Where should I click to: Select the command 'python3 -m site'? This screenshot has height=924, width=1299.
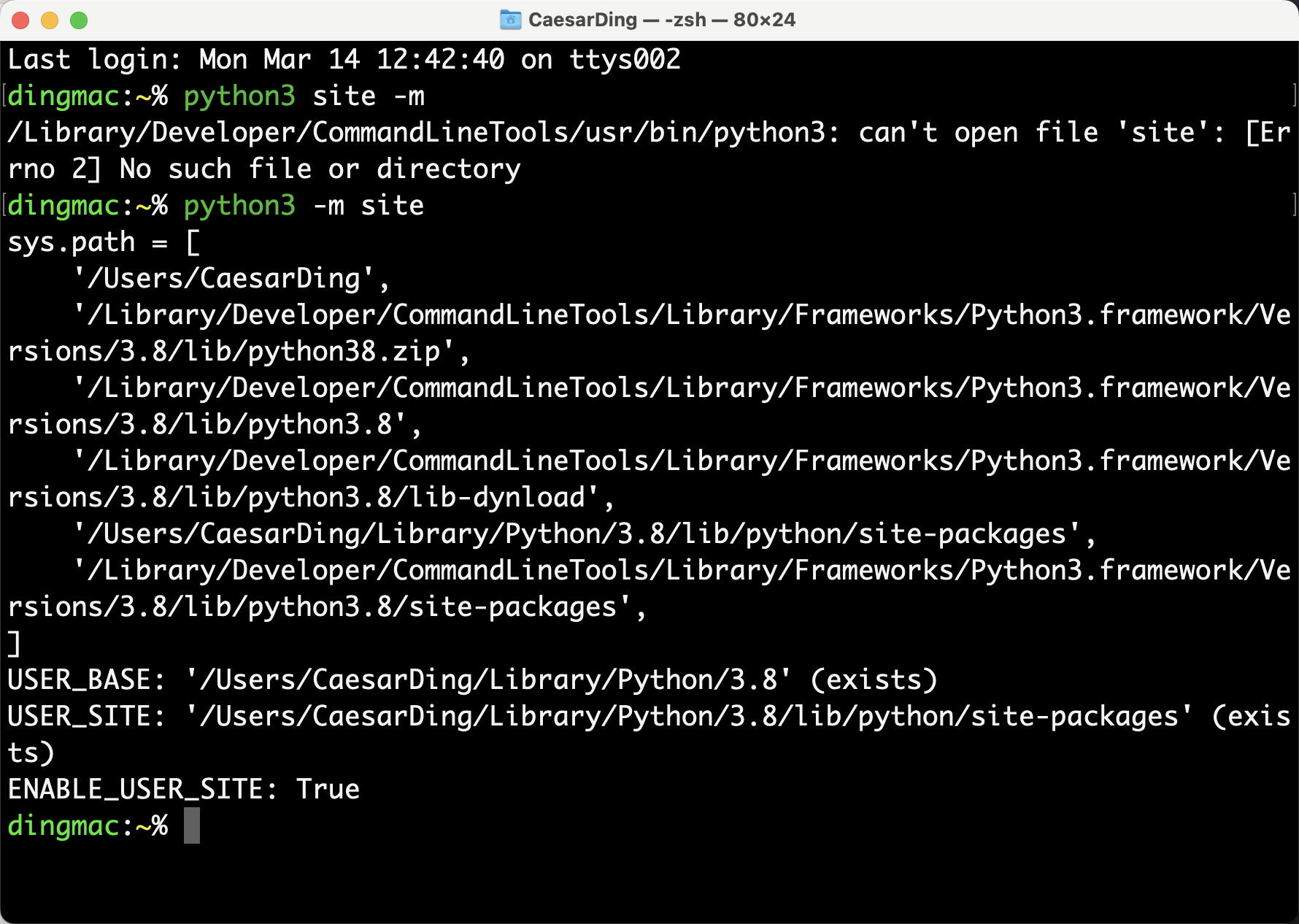click(x=303, y=205)
